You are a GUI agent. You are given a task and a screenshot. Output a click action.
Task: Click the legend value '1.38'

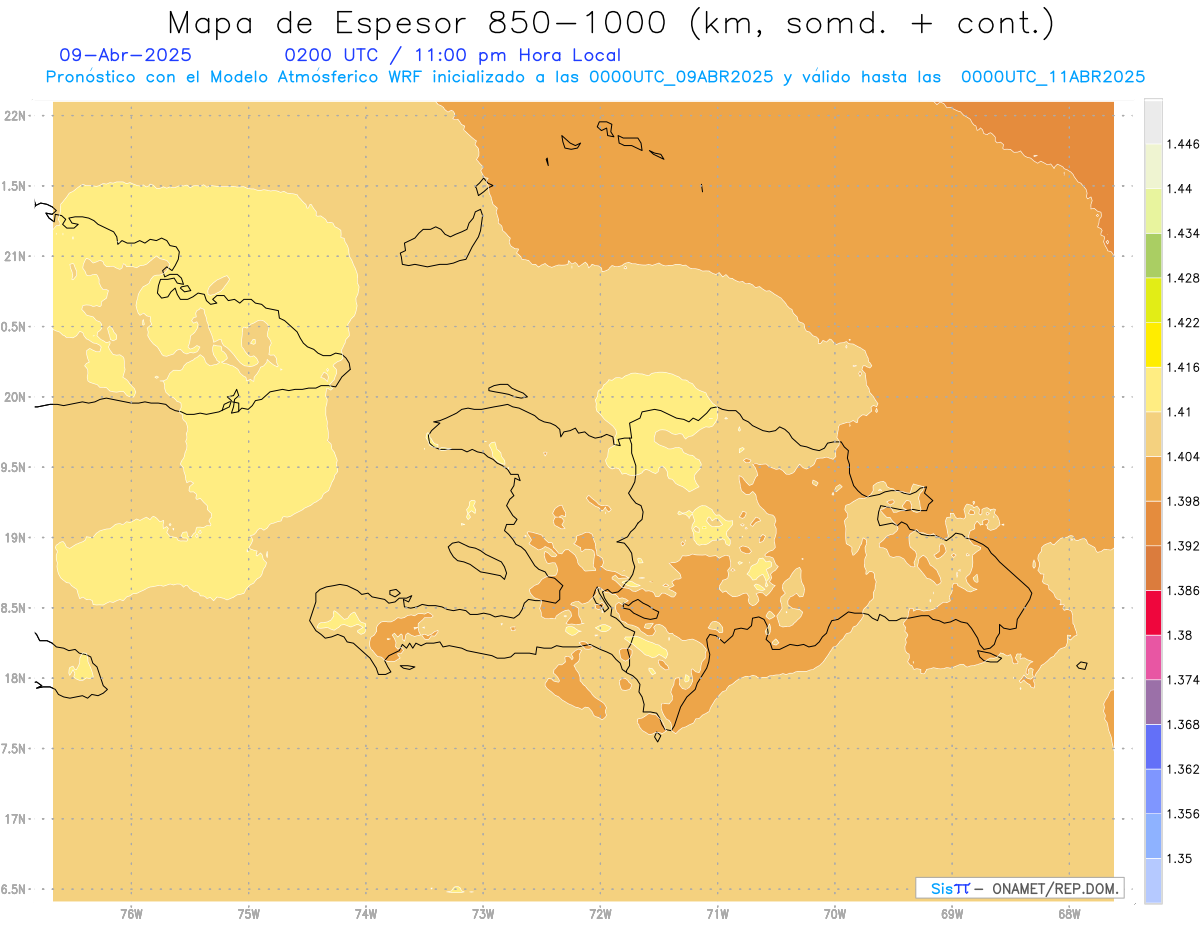click(1179, 635)
